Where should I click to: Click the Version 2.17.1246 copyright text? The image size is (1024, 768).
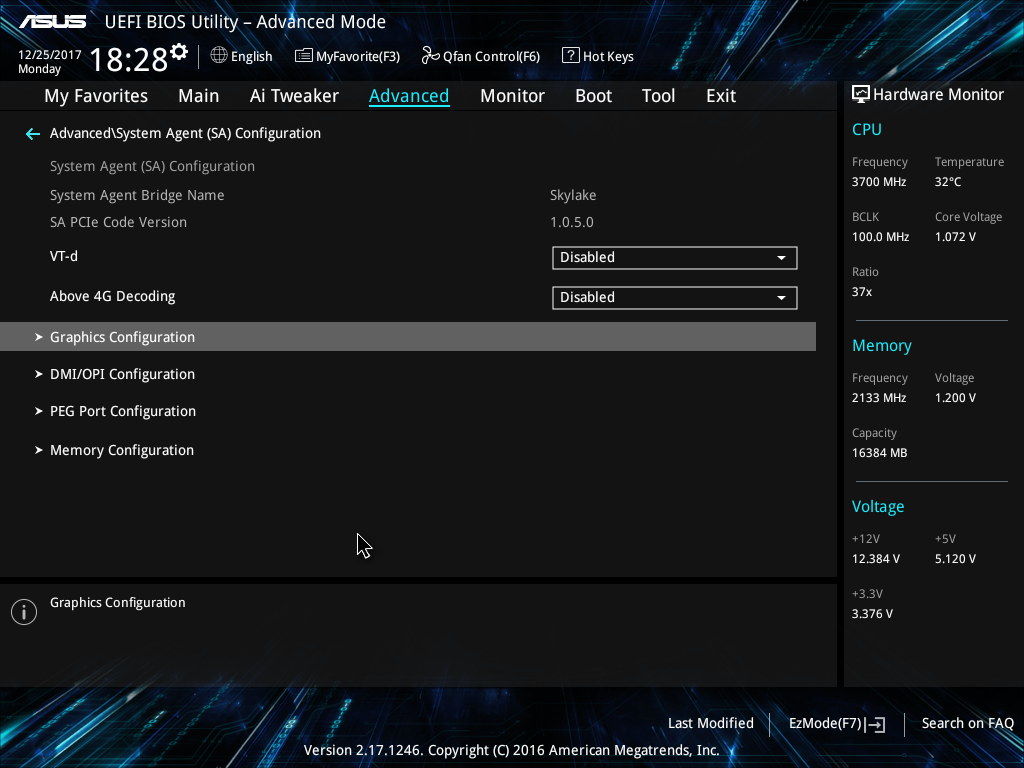tap(511, 750)
